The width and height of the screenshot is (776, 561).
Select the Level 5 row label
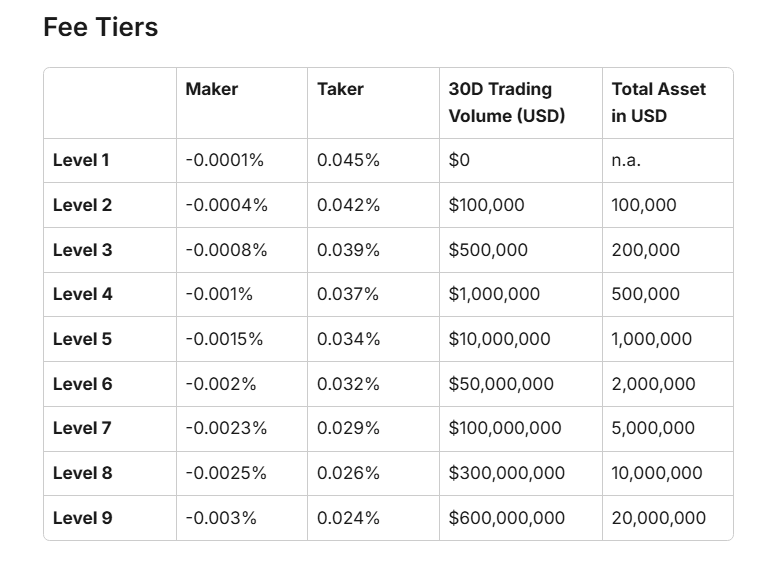coord(82,339)
